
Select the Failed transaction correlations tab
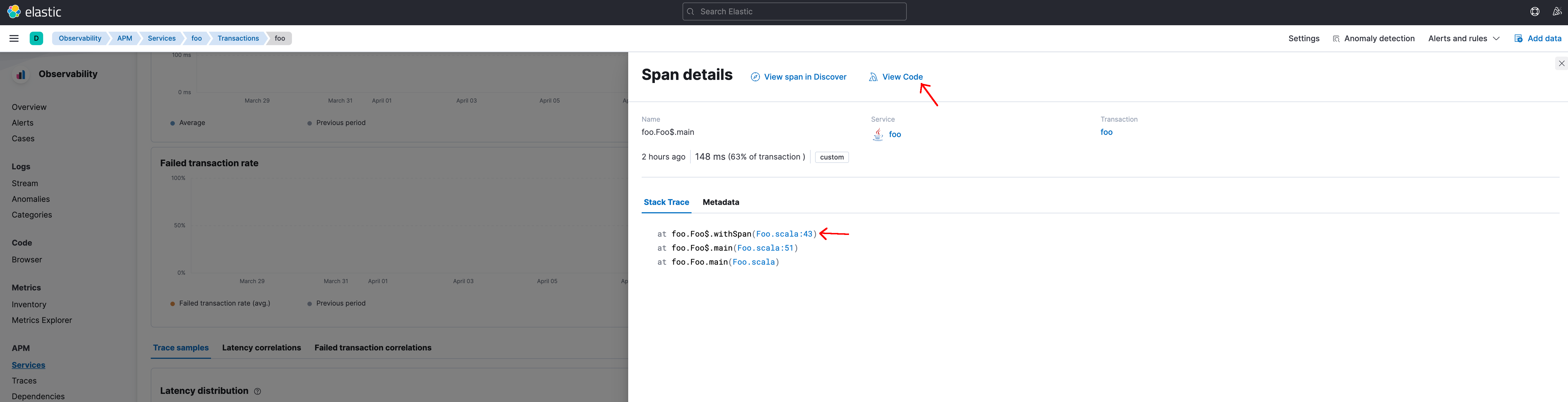(372, 347)
